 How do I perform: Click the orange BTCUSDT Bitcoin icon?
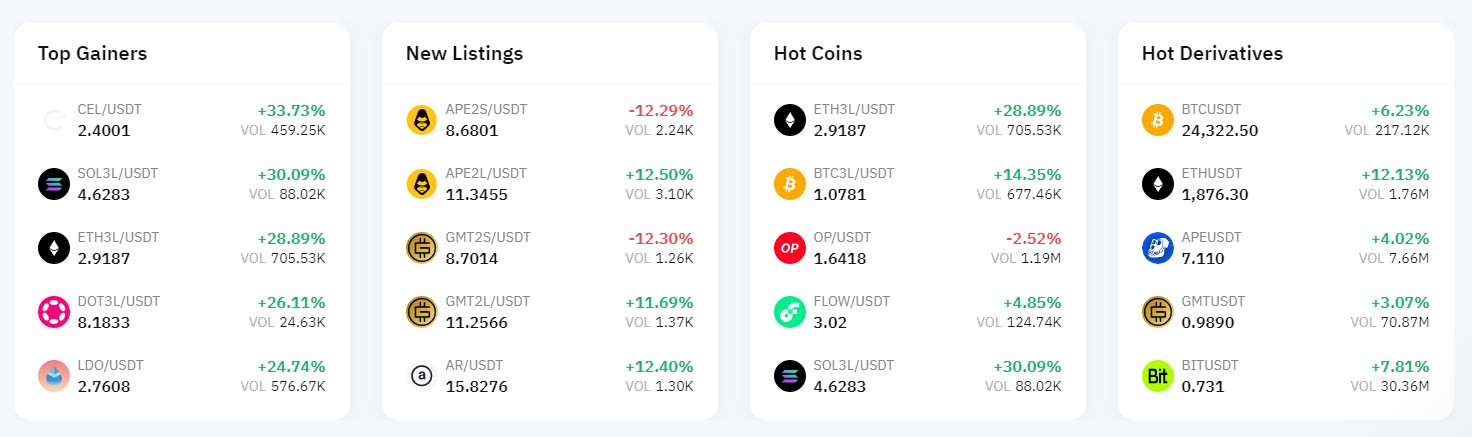(x=1158, y=120)
